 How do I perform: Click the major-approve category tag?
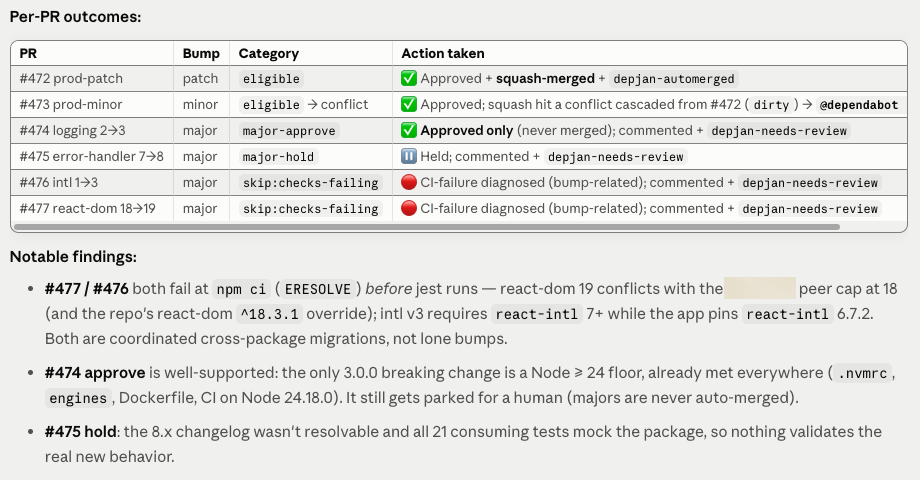[x=289, y=131]
